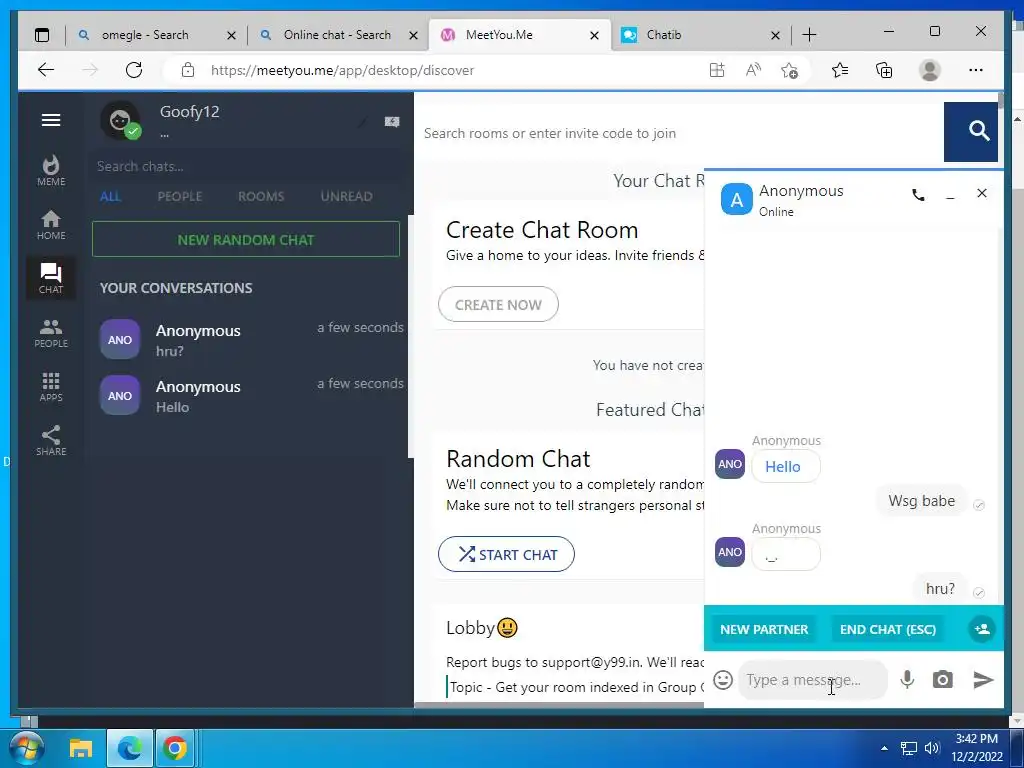The image size is (1024, 768).
Task: Click the Wsg babe message bubble
Action: (x=921, y=501)
